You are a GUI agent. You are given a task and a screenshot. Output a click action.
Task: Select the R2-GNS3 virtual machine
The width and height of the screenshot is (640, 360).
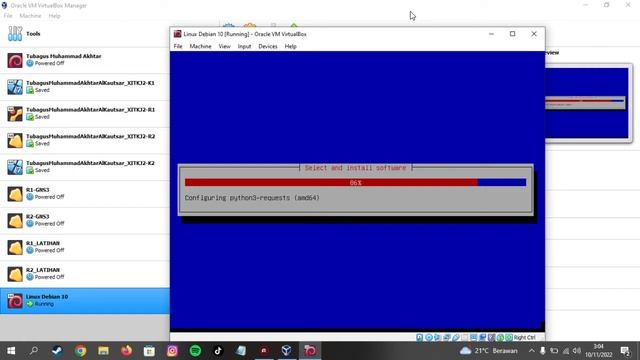(x=84, y=221)
